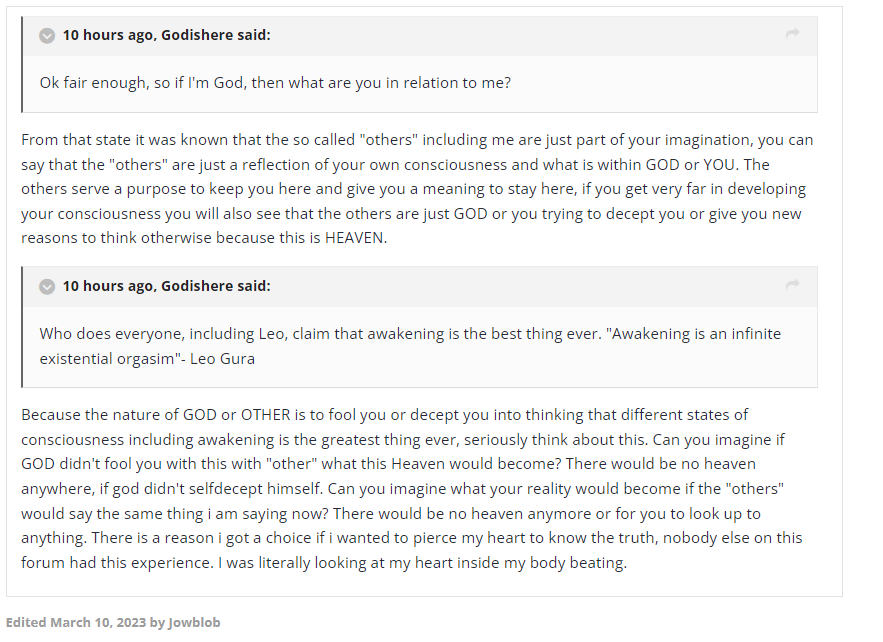
Task: Collapse the quote about awakening via chevron
Action: (47, 287)
